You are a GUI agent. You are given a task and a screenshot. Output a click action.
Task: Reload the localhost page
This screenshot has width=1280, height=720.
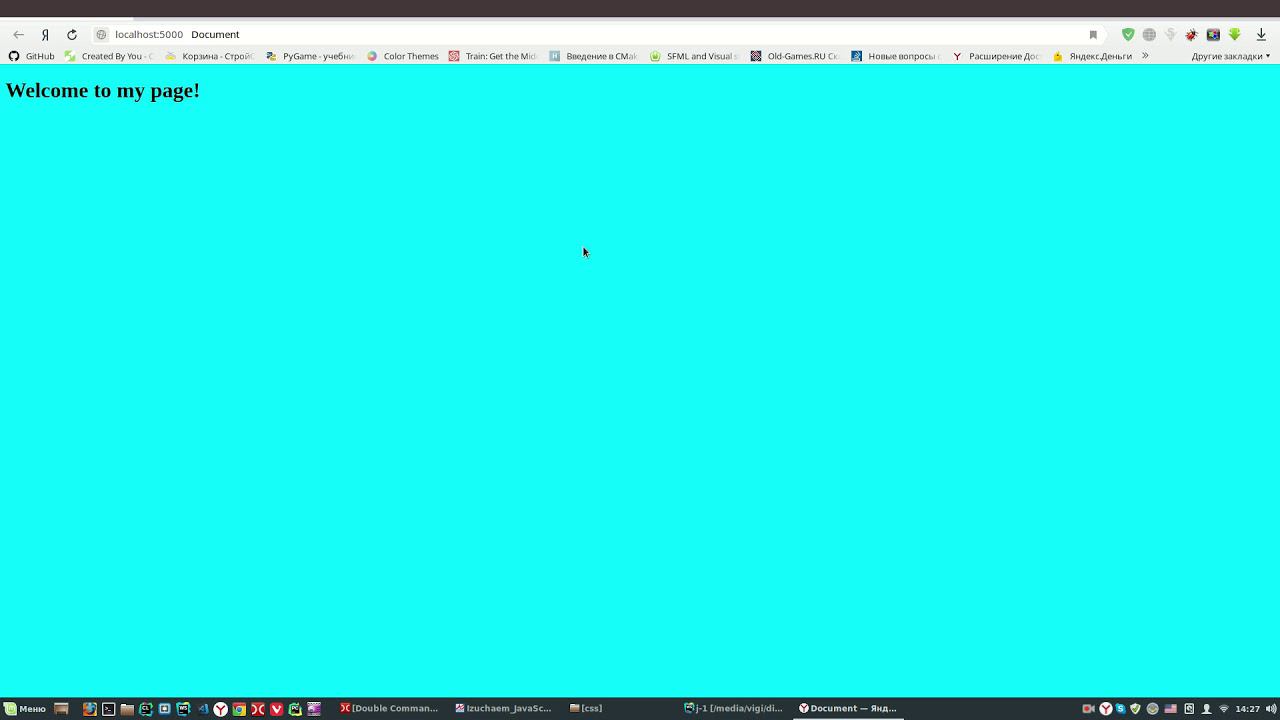tap(72, 34)
